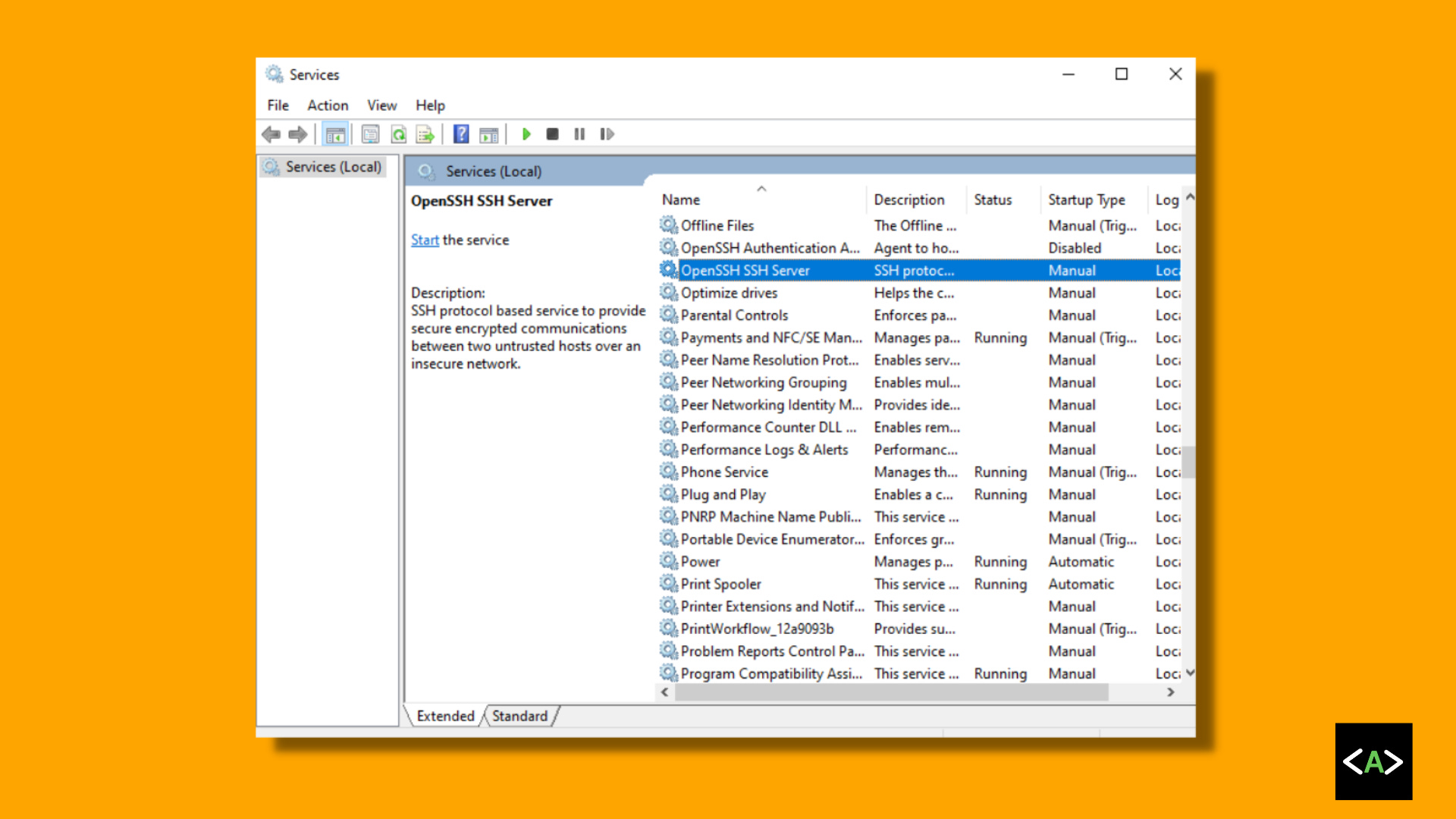Switch to the Standard tab
1456x819 pixels.
[x=519, y=716]
